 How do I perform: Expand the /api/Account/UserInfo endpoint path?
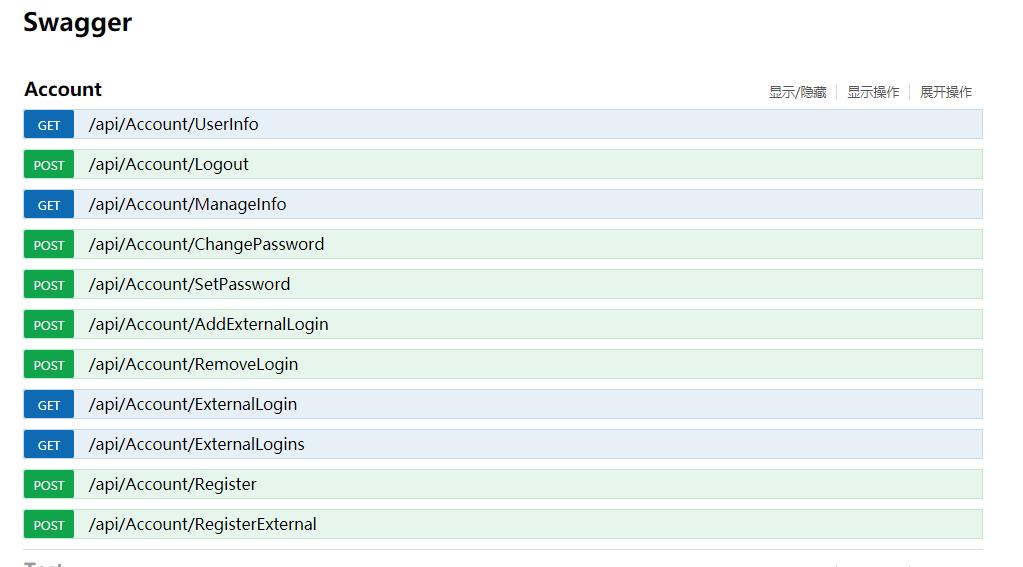click(174, 125)
